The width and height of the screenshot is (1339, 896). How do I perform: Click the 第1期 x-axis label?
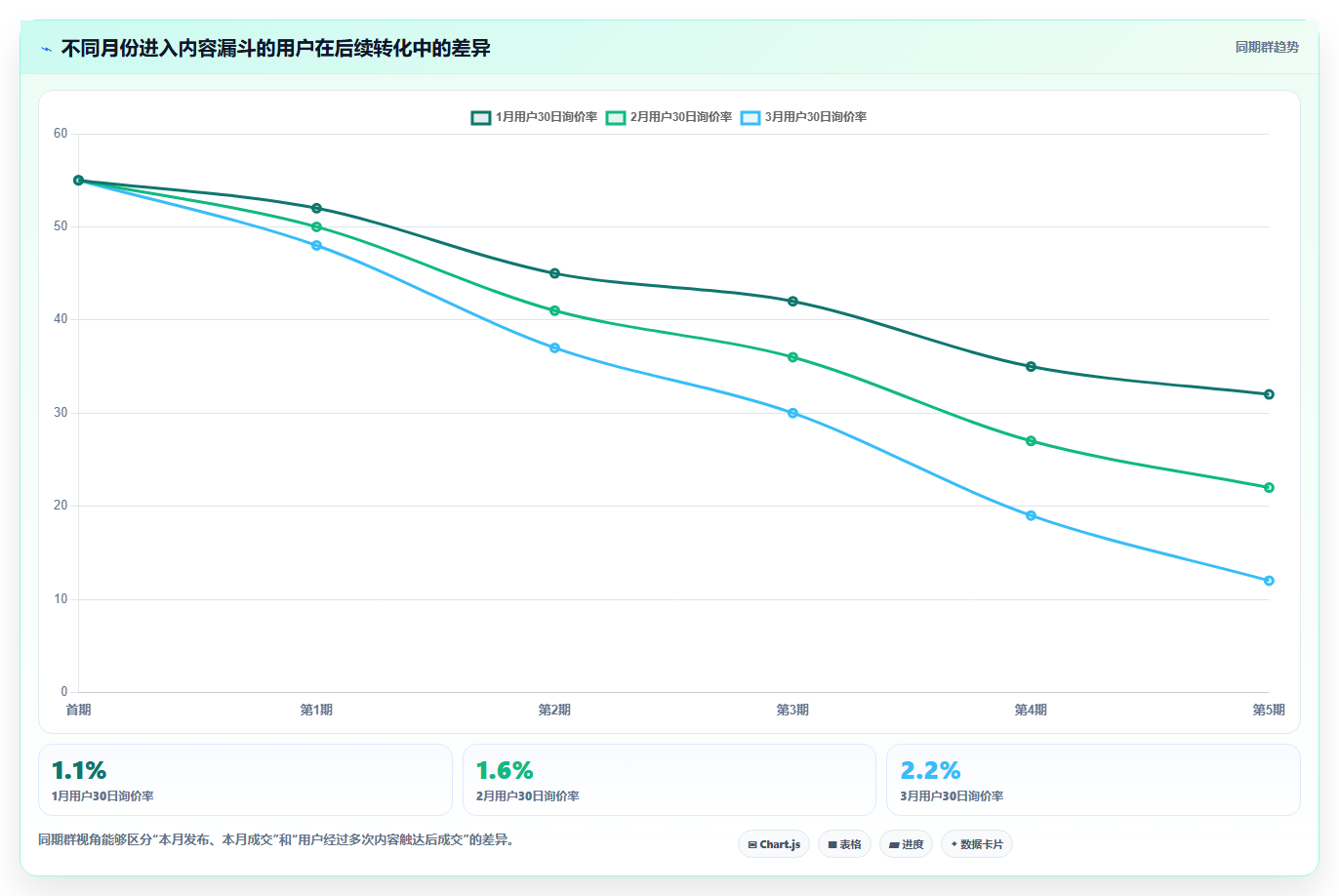316,710
